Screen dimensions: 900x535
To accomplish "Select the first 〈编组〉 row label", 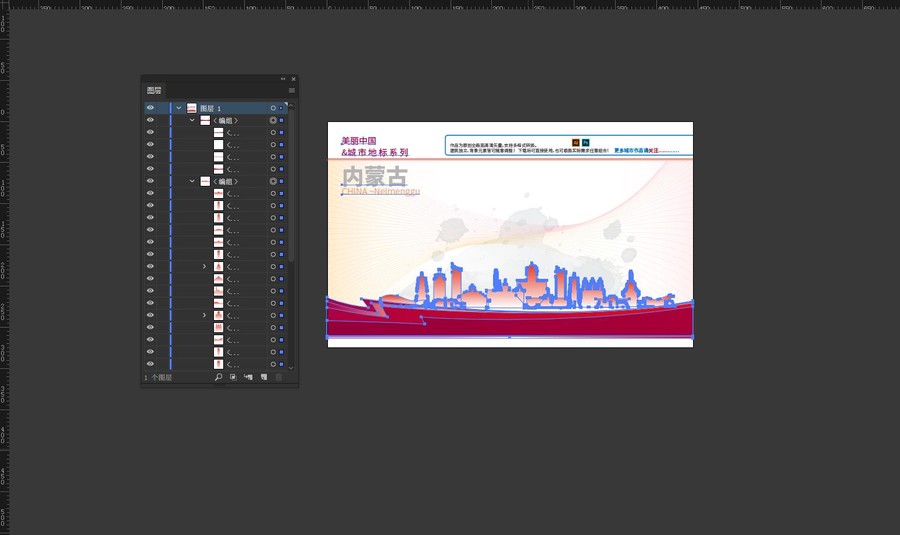I will click(x=226, y=121).
